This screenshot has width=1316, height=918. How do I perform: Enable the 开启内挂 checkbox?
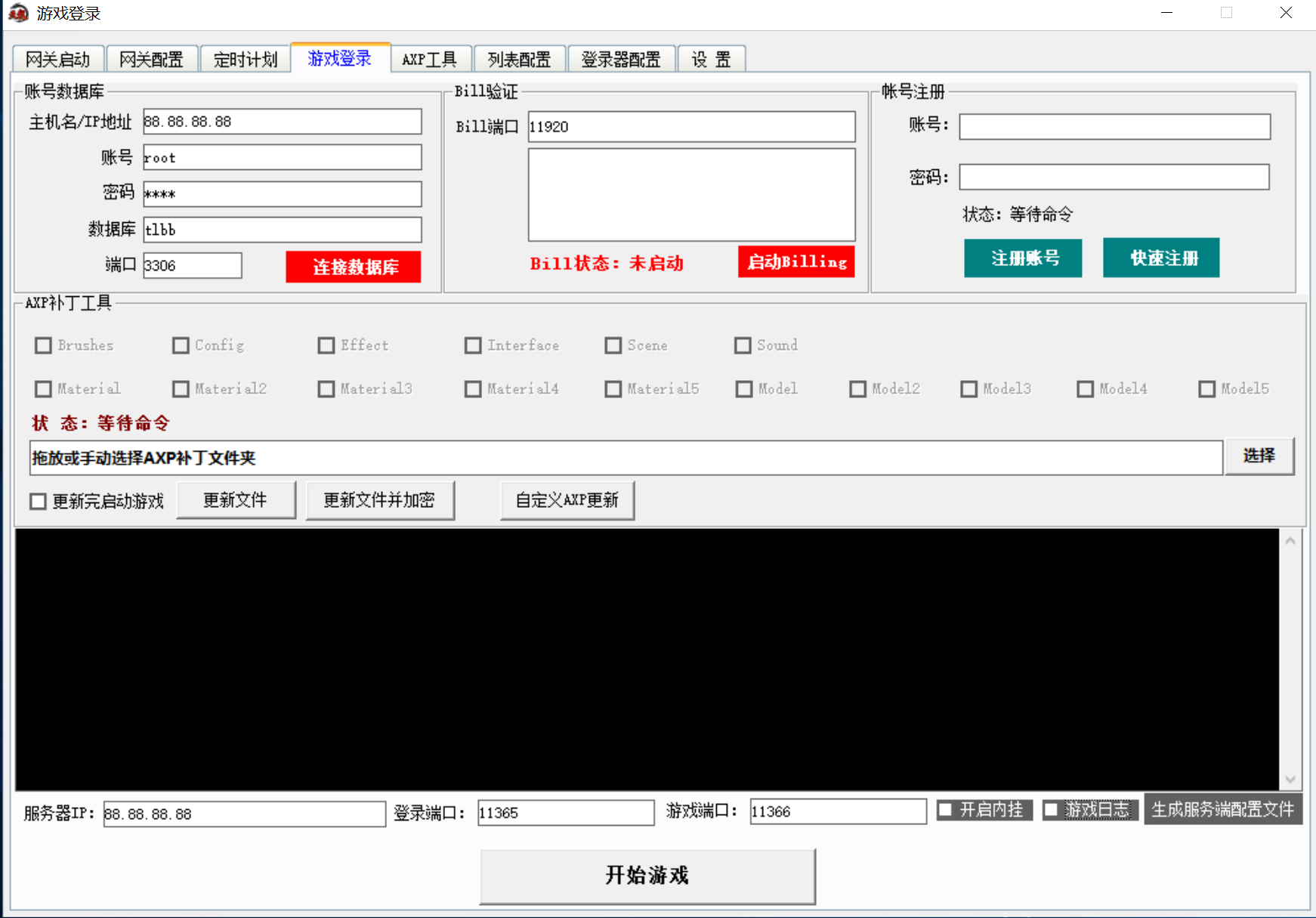945,810
